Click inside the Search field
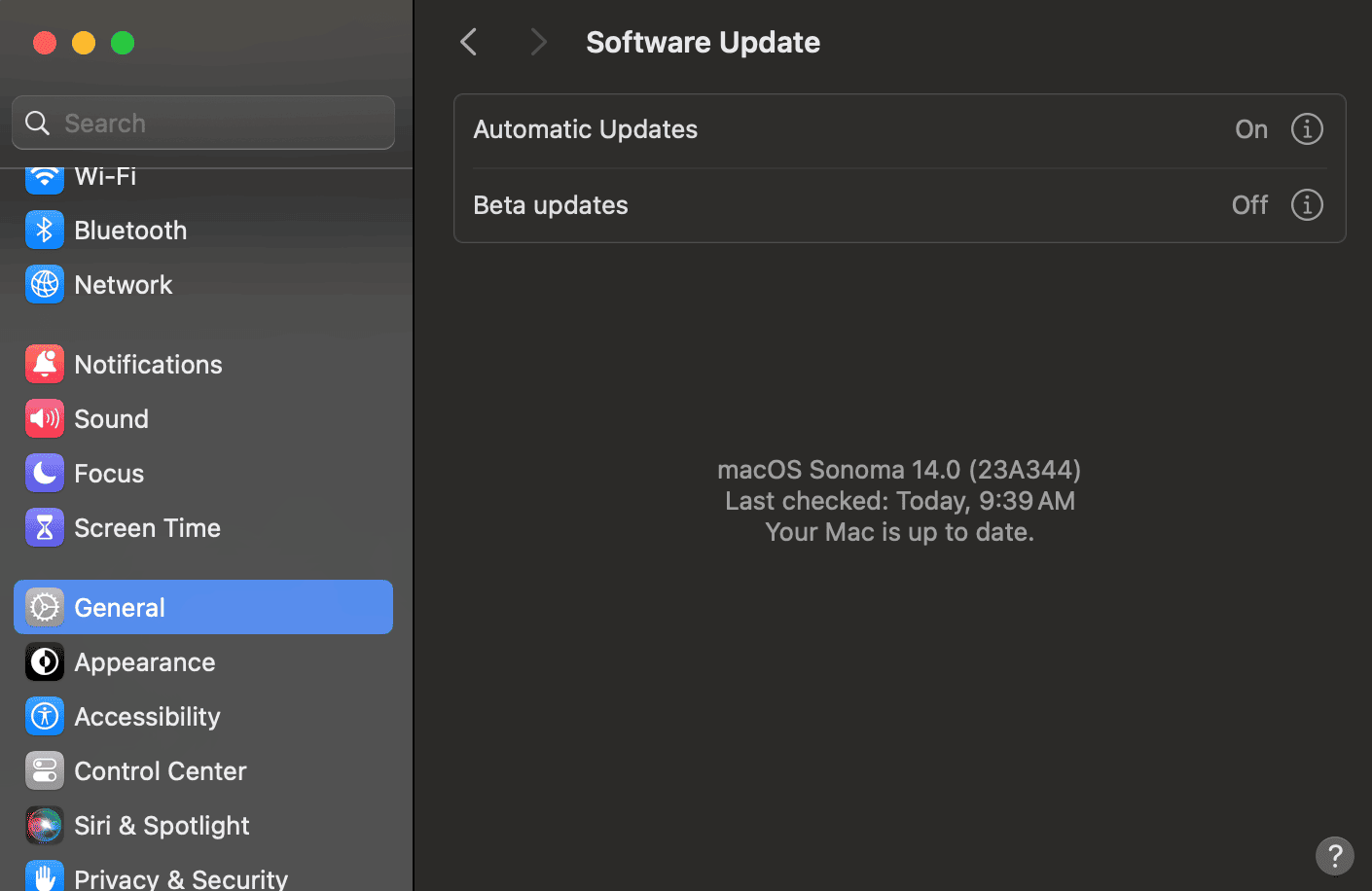This screenshot has height=891, width=1372. pos(202,123)
